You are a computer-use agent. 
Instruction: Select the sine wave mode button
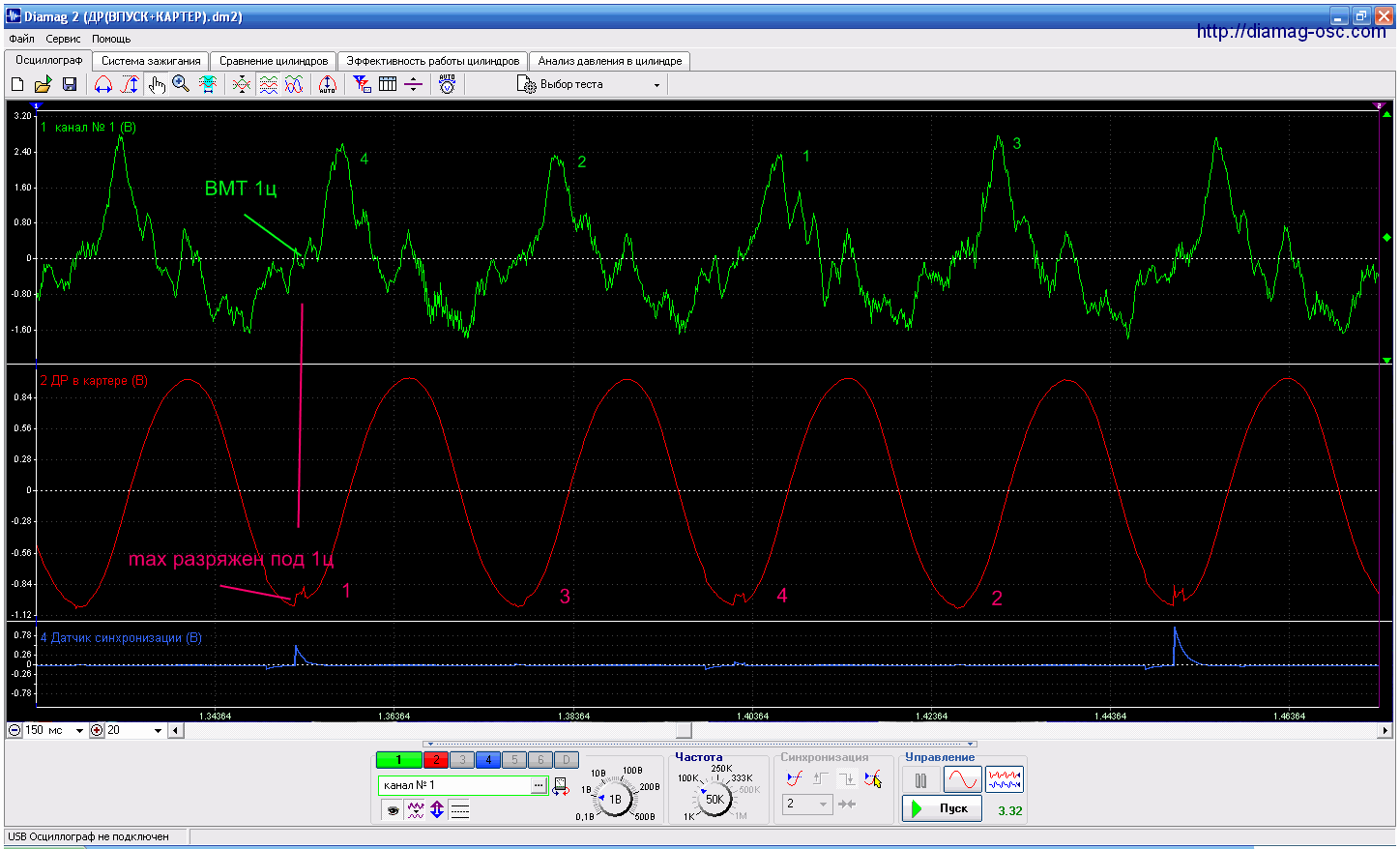coord(962,779)
